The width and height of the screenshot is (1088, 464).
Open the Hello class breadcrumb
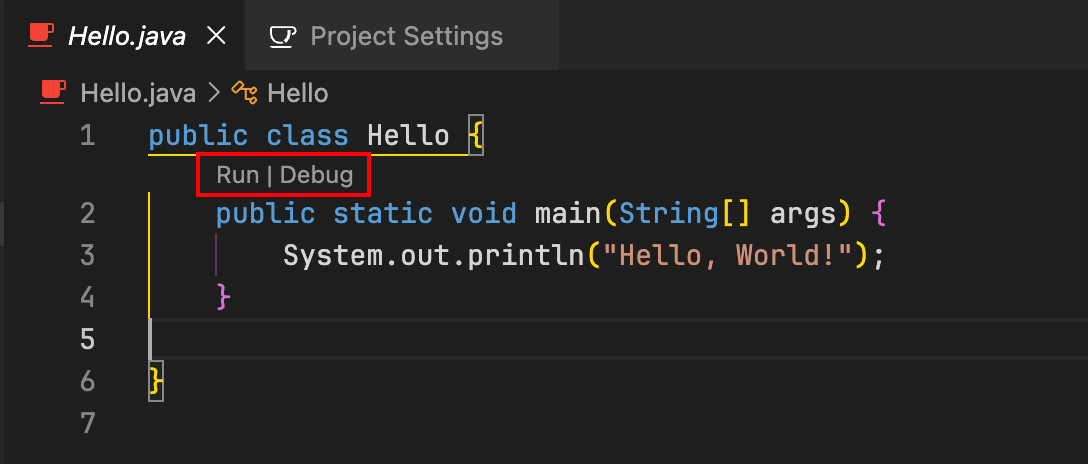pyautogui.click(x=298, y=93)
